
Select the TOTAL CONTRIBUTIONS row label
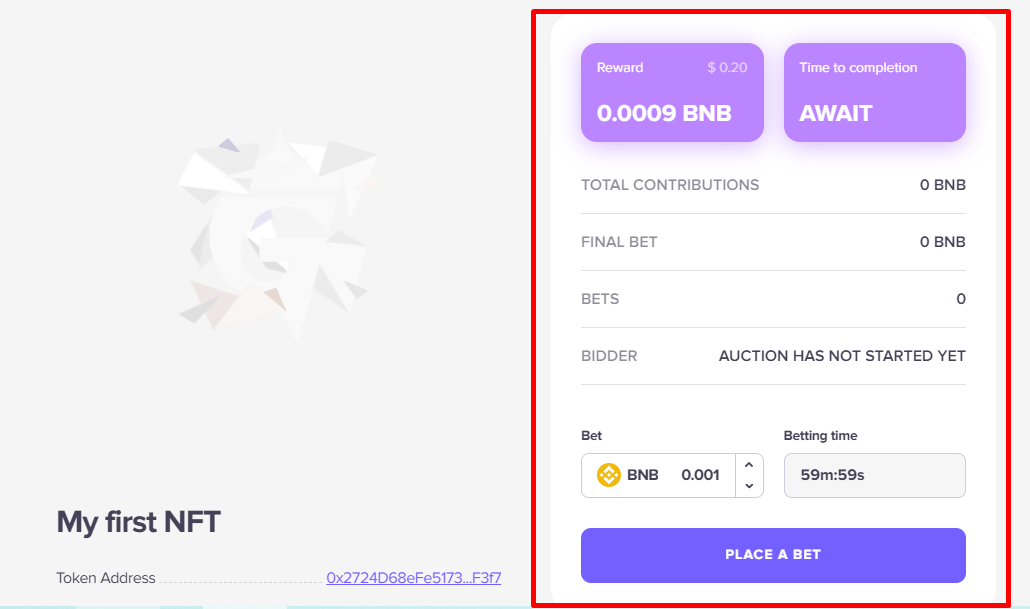click(x=670, y=185)
